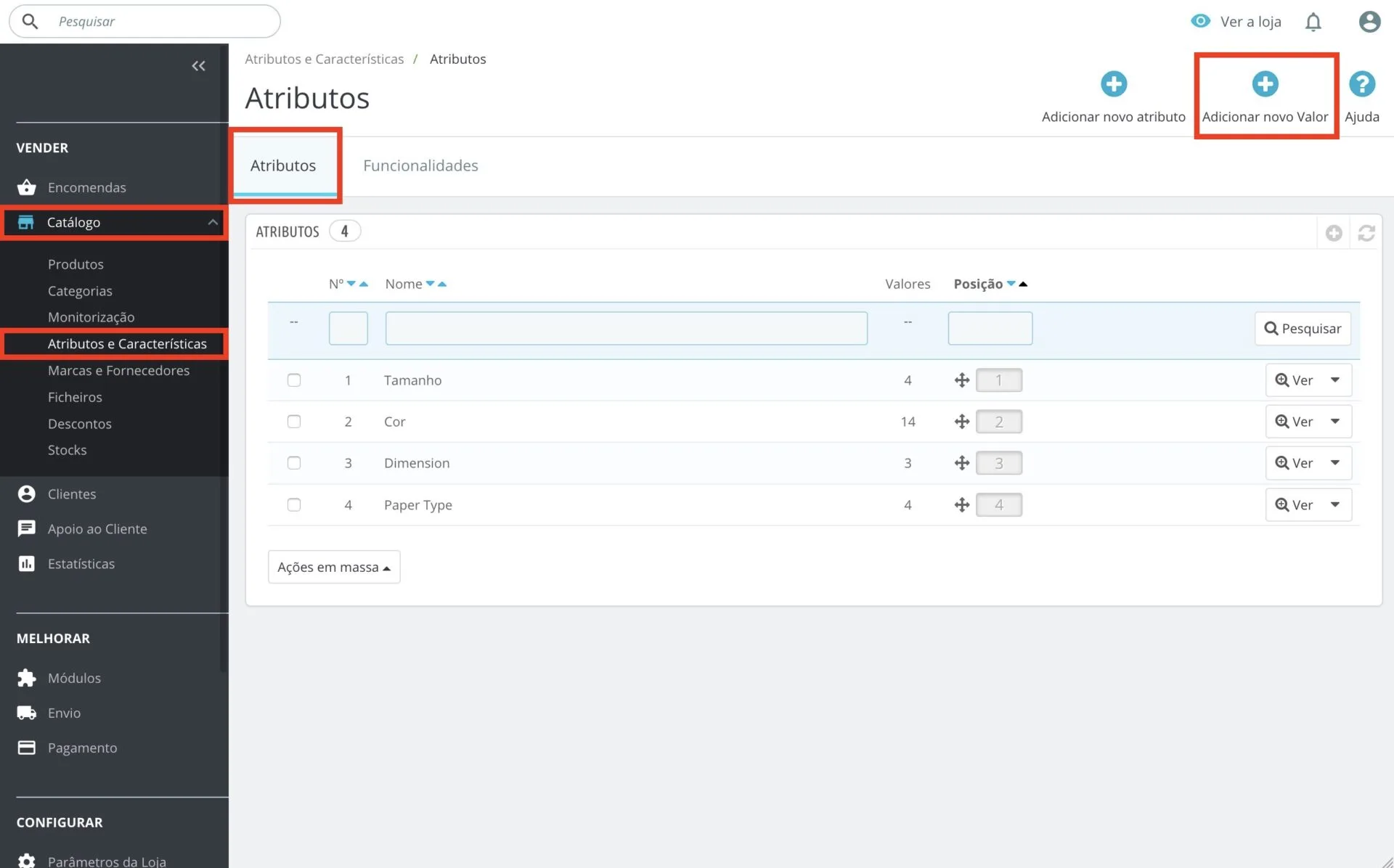The width and height of the screenshot is (1394, 868).
Task: Click the Ajuda question mark icon
Action: [1361, 84]
